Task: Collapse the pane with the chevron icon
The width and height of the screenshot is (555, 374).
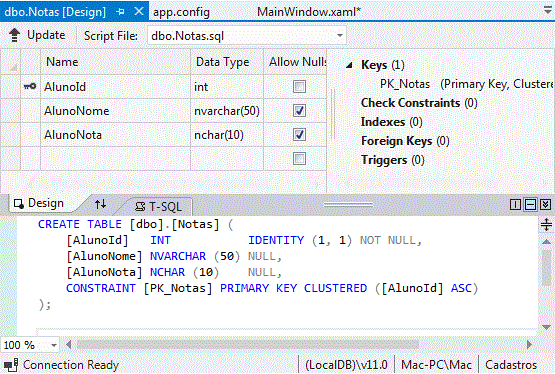Action: [x=545, y=205]
